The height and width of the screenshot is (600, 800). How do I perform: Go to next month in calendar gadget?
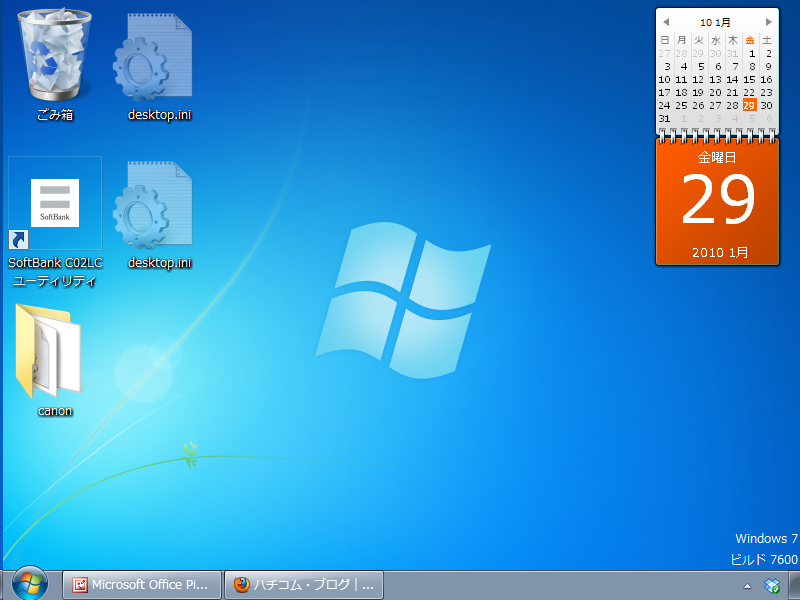768,22
